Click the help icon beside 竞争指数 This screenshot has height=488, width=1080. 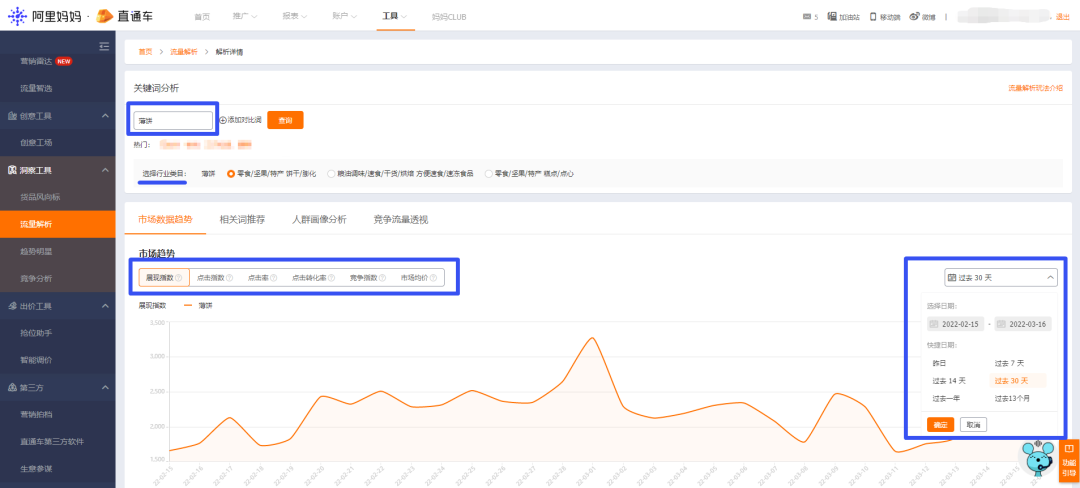[x=383, y=278]
